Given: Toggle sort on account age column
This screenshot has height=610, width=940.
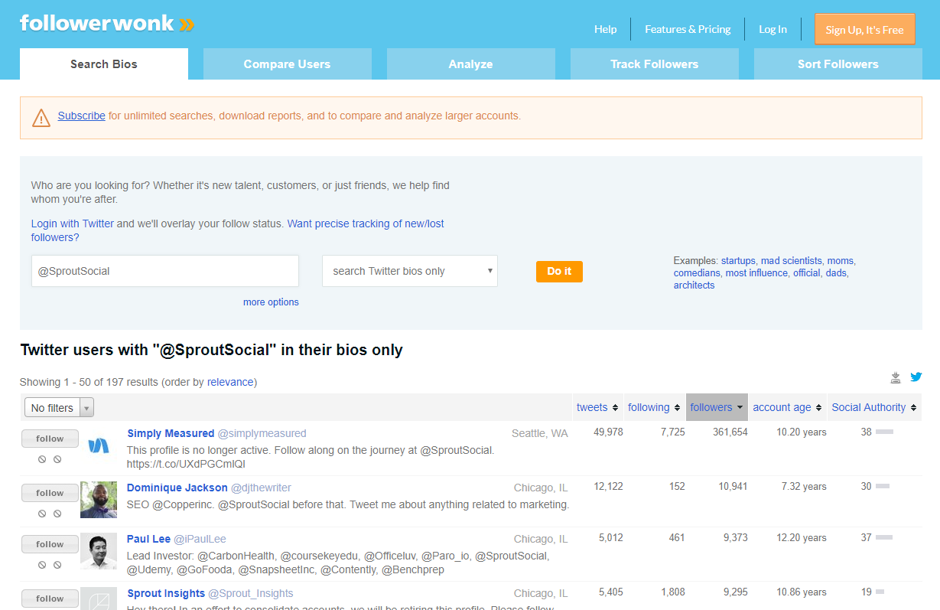Looking at the screenshot, I should pos(786,407).
